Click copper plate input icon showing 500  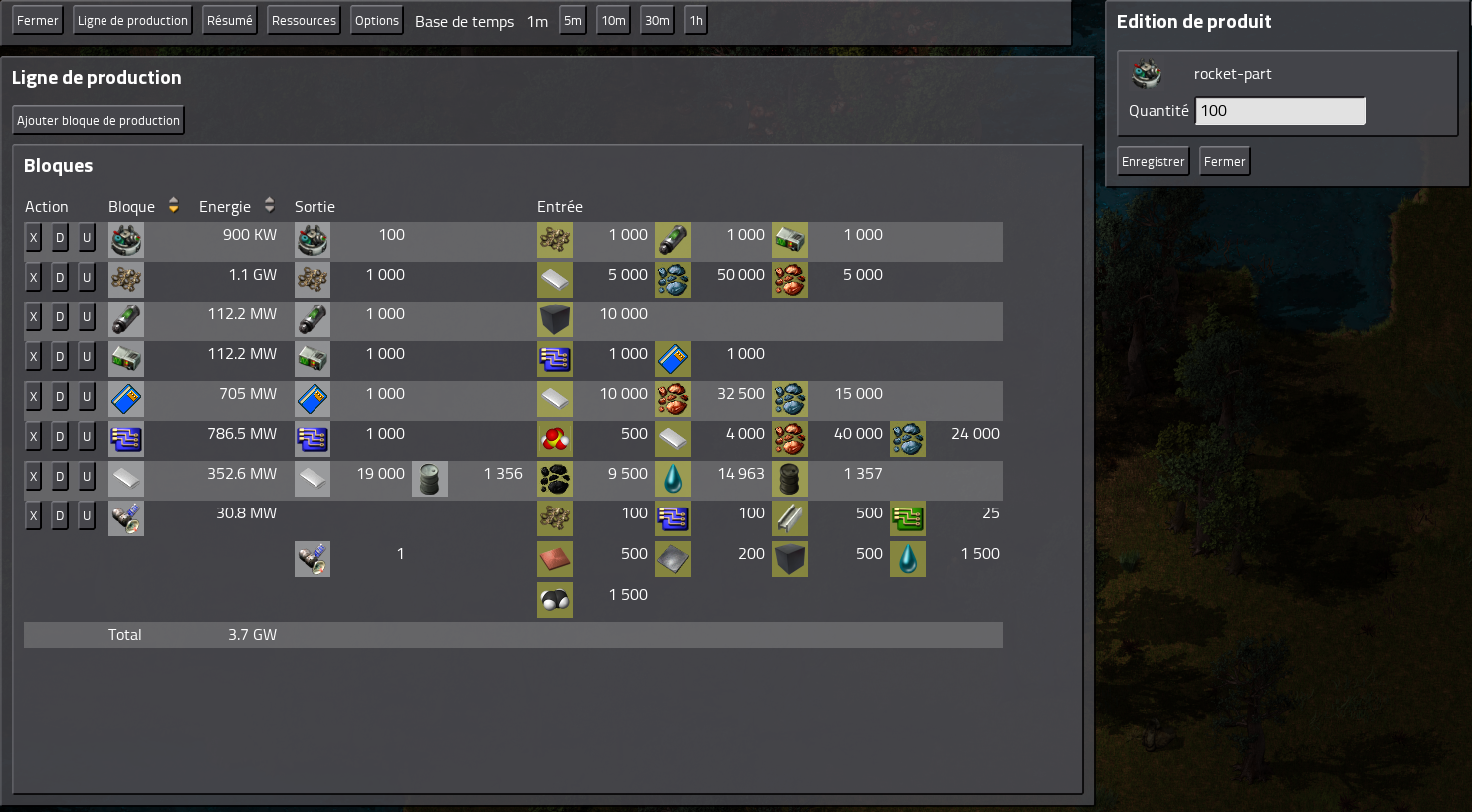(555, 559)
